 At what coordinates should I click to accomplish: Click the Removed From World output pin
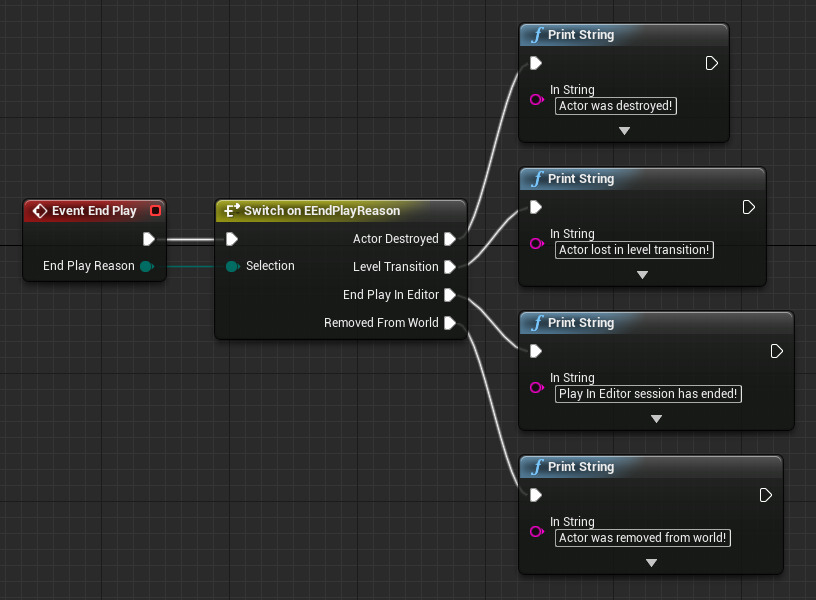[450, 323]
